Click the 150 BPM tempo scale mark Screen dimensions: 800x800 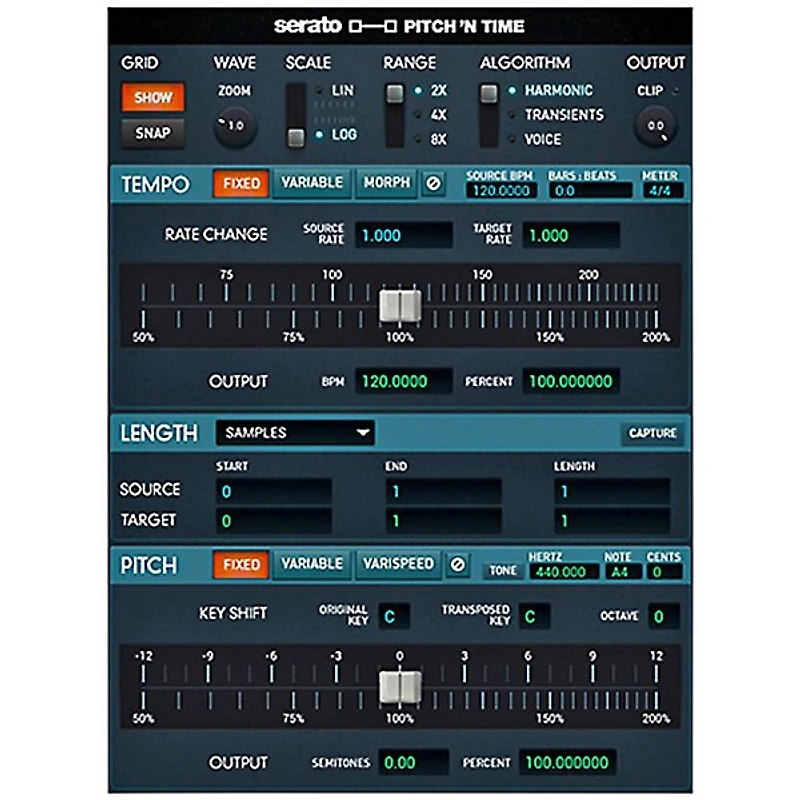(x=482, y=275)
